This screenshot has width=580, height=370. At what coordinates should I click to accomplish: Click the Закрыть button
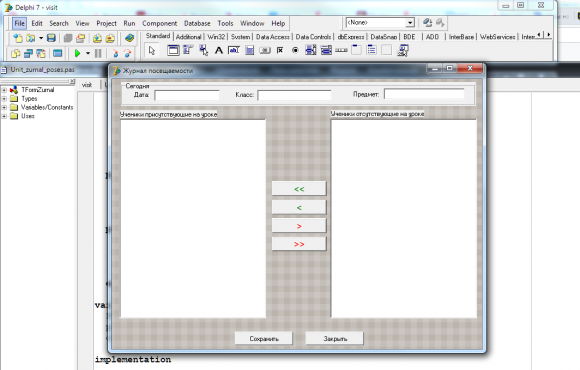[335, 339]
